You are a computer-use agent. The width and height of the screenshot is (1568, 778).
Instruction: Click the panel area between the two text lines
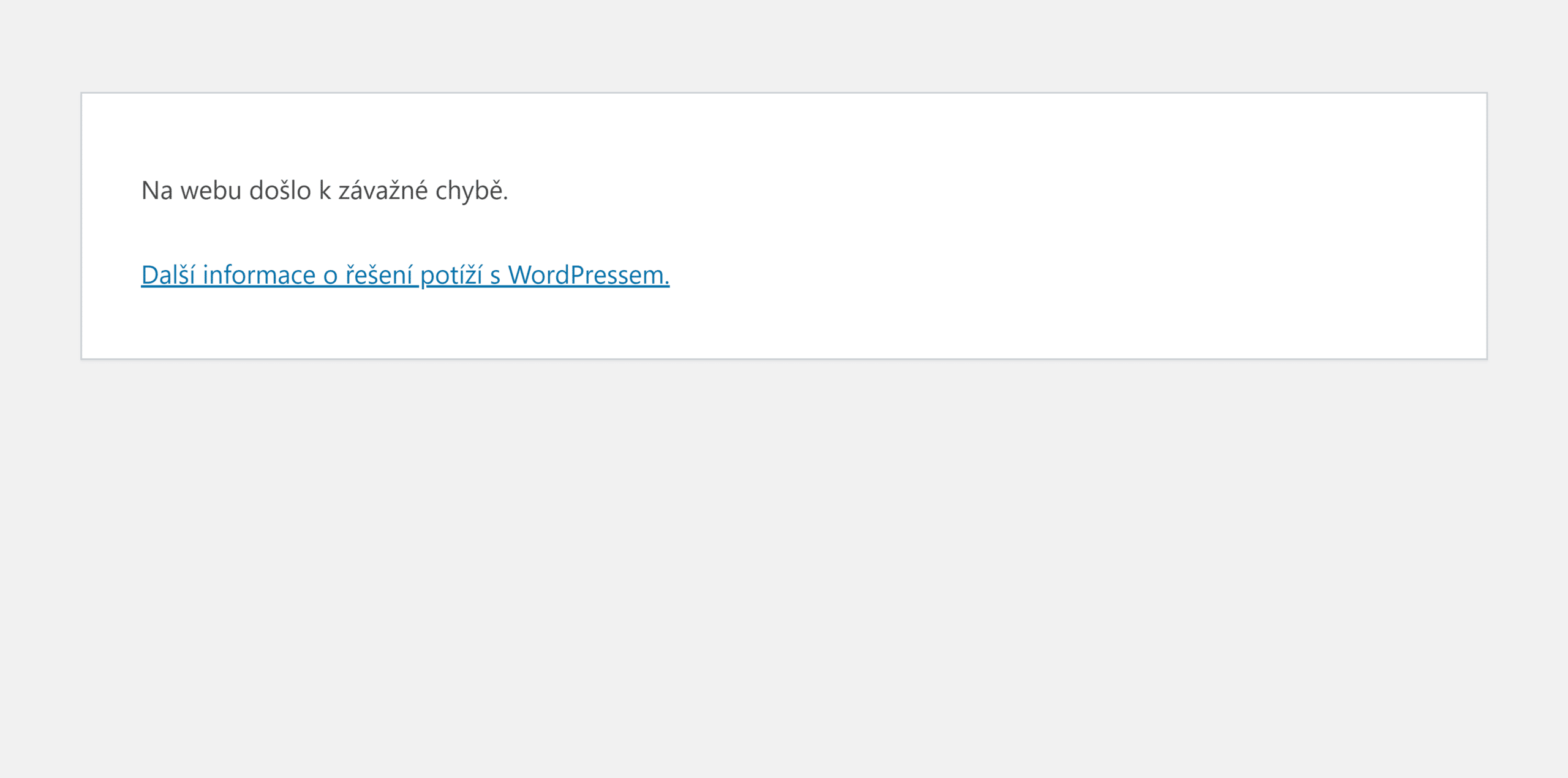coord(404,235)
